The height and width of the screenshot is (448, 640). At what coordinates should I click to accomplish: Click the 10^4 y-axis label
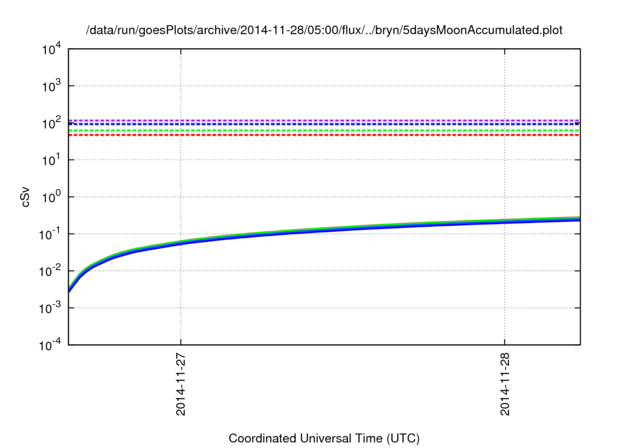52,50
